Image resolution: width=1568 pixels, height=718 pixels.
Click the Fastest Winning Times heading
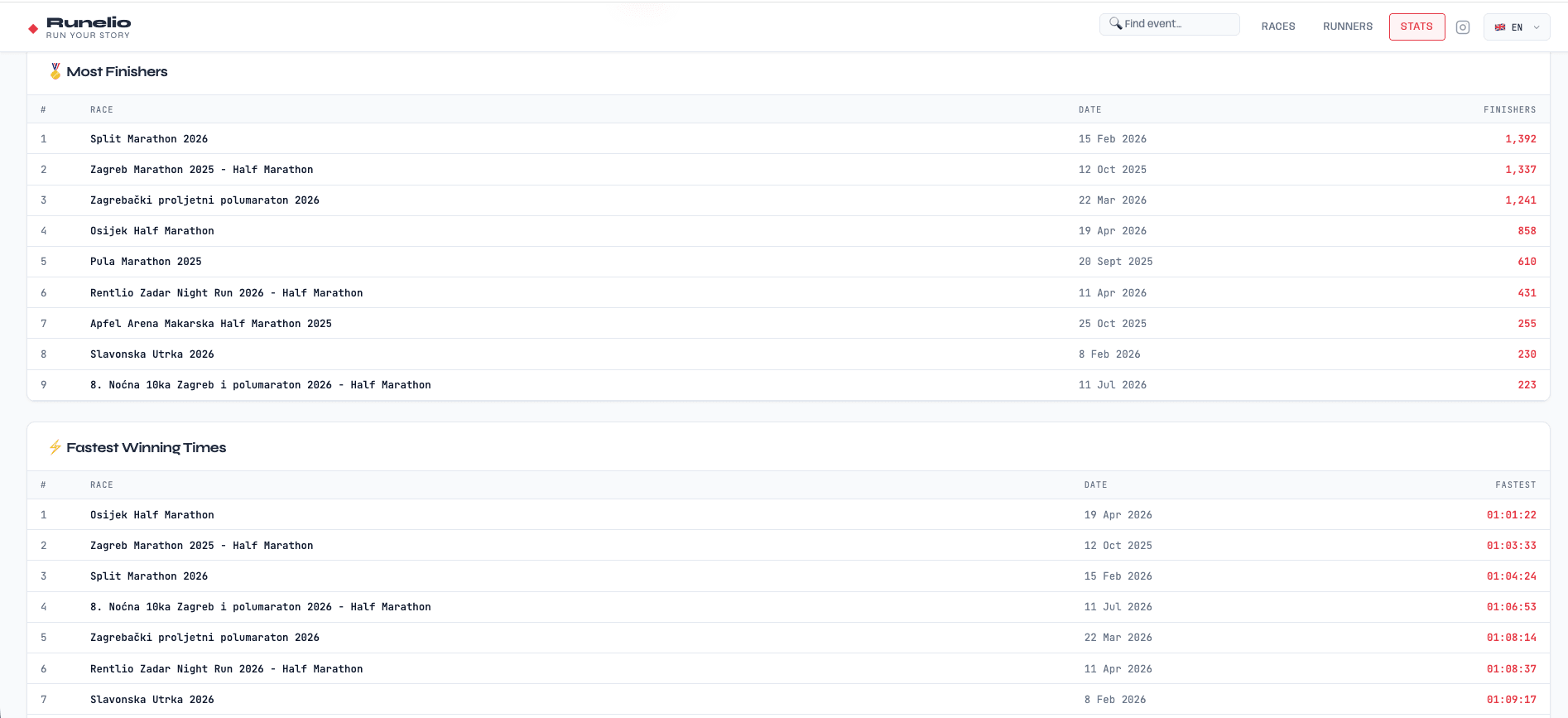coord(147,448)
